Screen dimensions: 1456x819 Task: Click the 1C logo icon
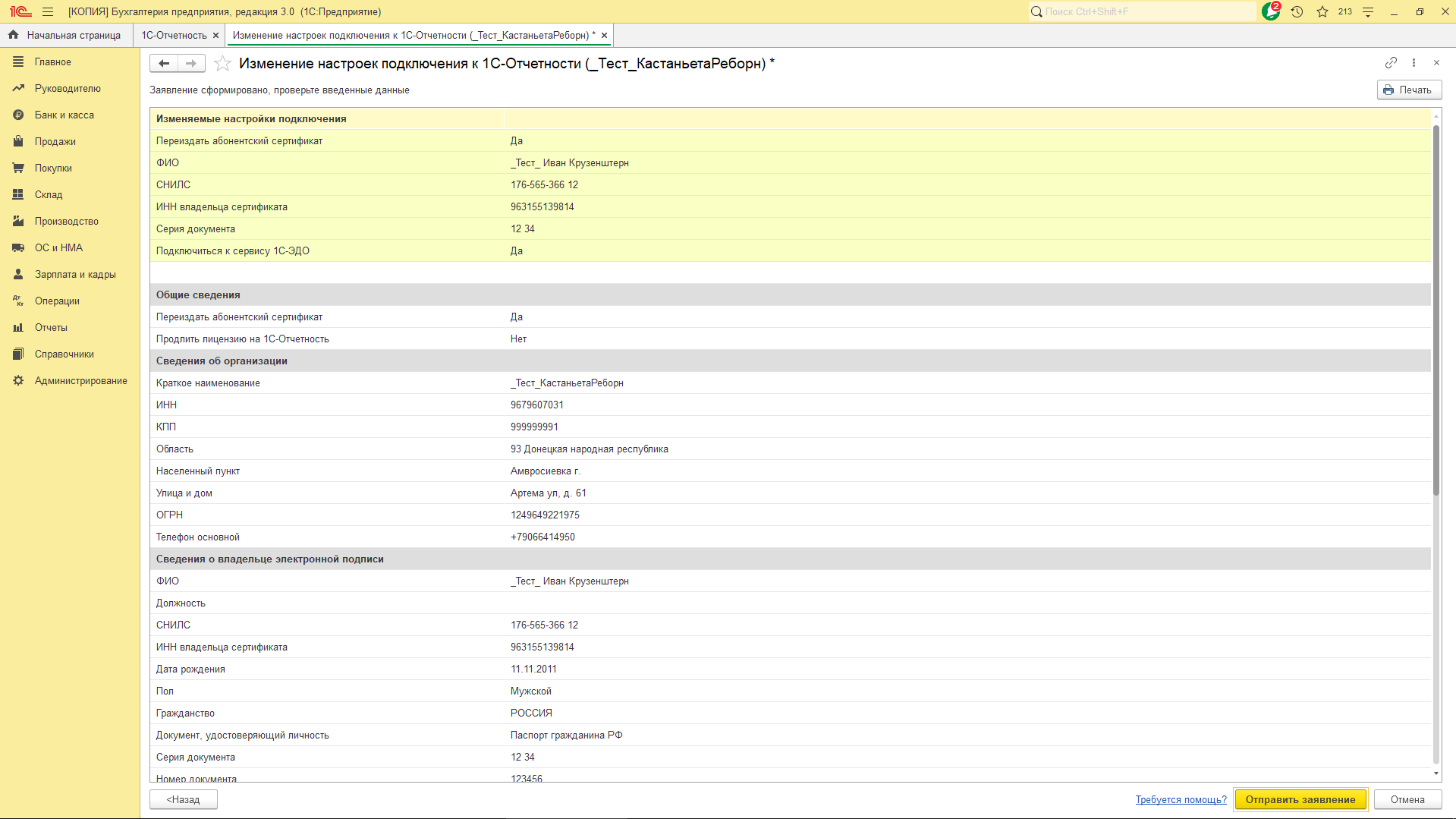pos(20,11)
